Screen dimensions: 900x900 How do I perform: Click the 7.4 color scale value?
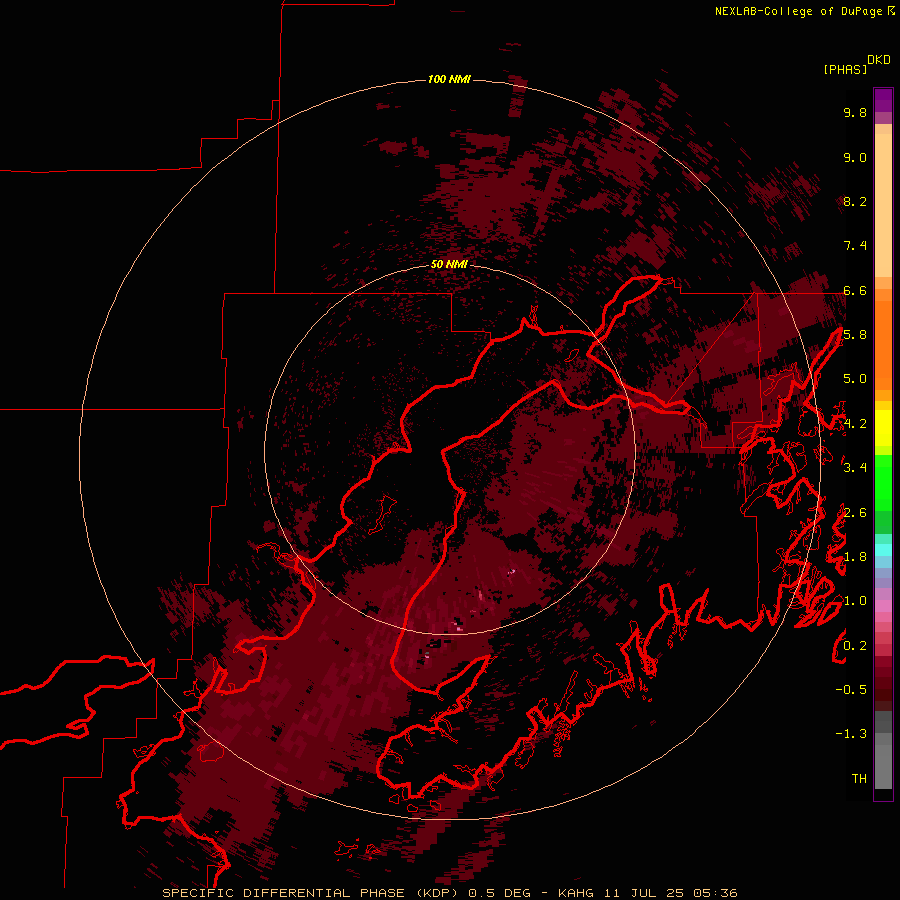855,246
